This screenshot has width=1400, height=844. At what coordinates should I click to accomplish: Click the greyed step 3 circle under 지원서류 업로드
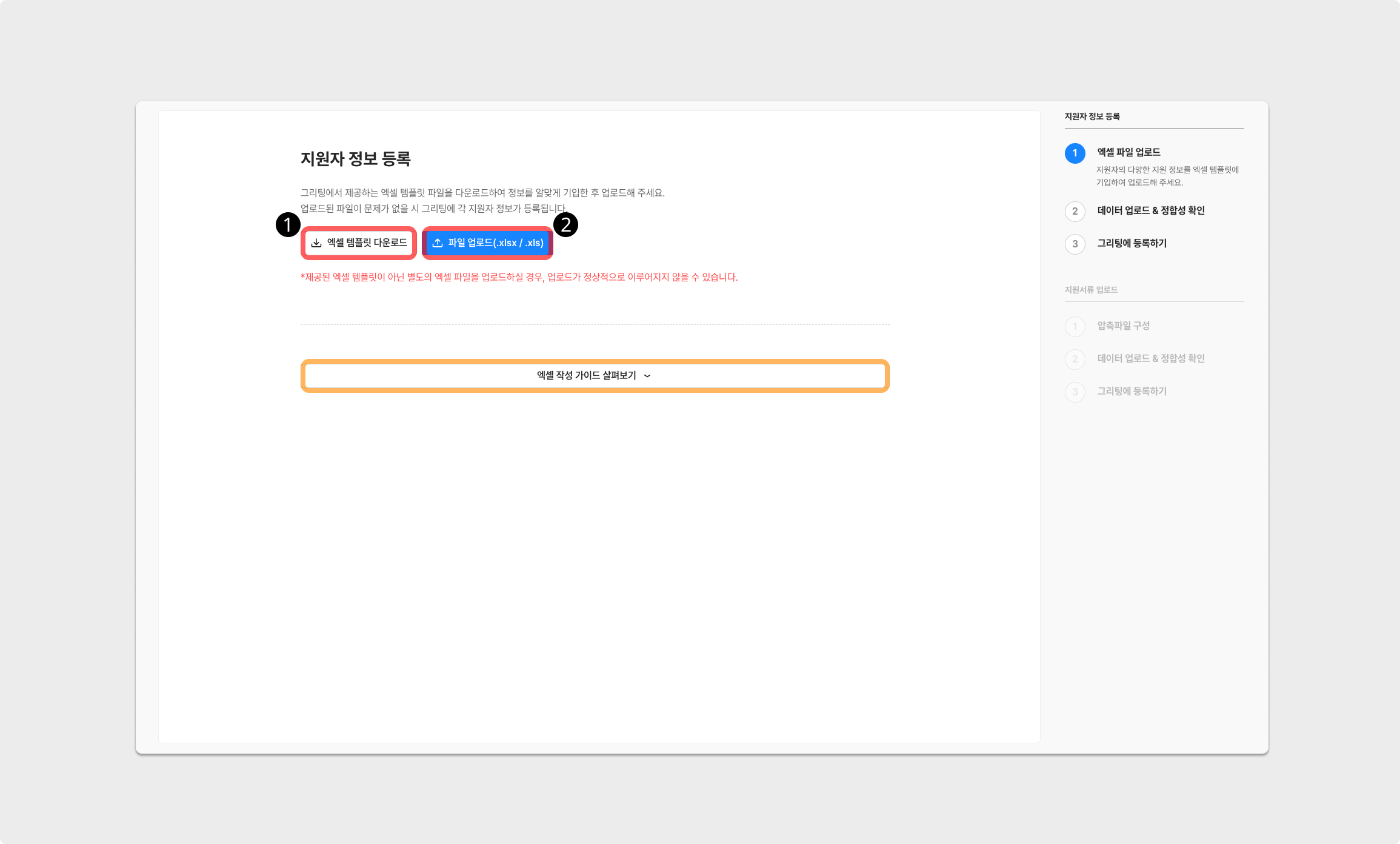[1075, 392]
